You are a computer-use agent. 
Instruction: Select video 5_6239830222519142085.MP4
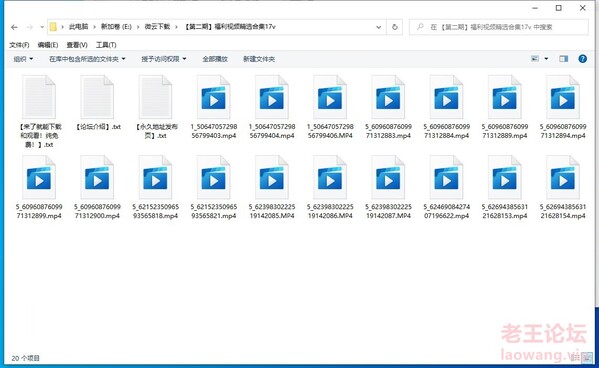[x=272, y=188]
